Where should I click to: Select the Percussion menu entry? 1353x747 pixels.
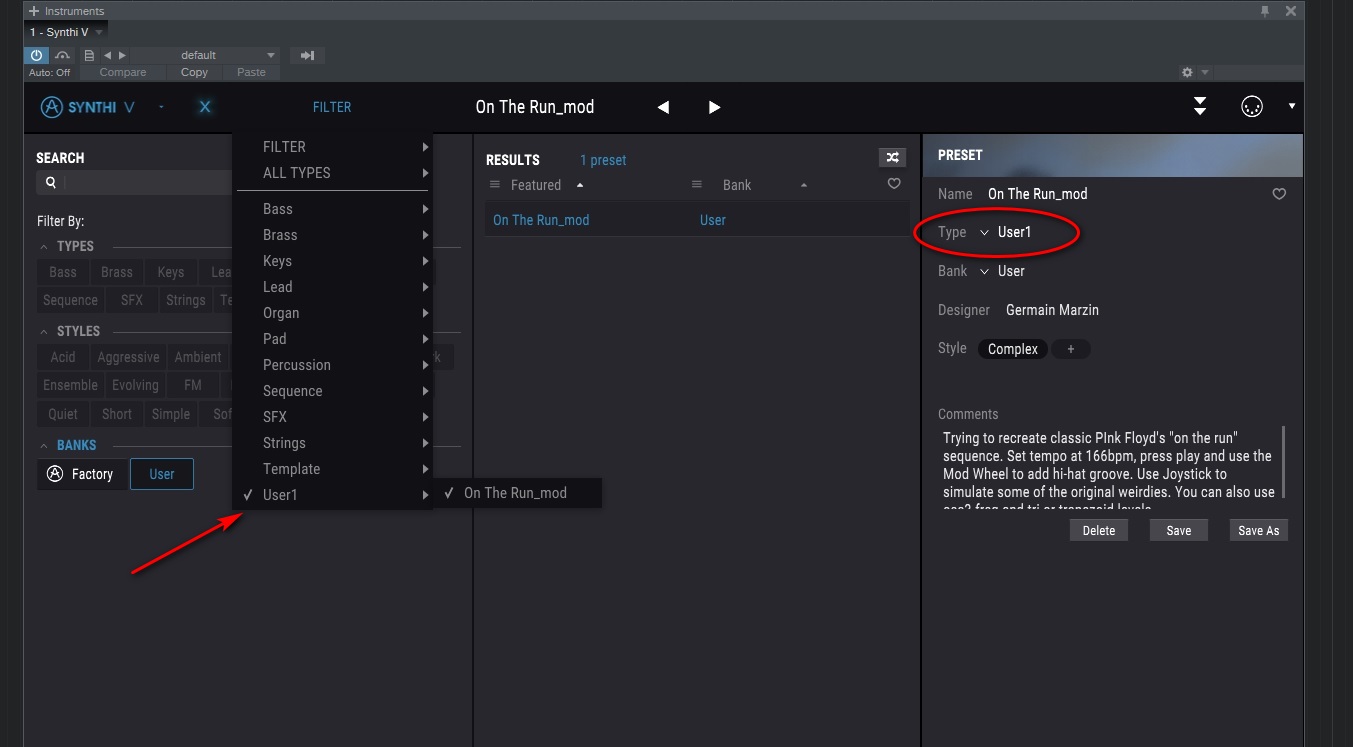pos(297,365)
